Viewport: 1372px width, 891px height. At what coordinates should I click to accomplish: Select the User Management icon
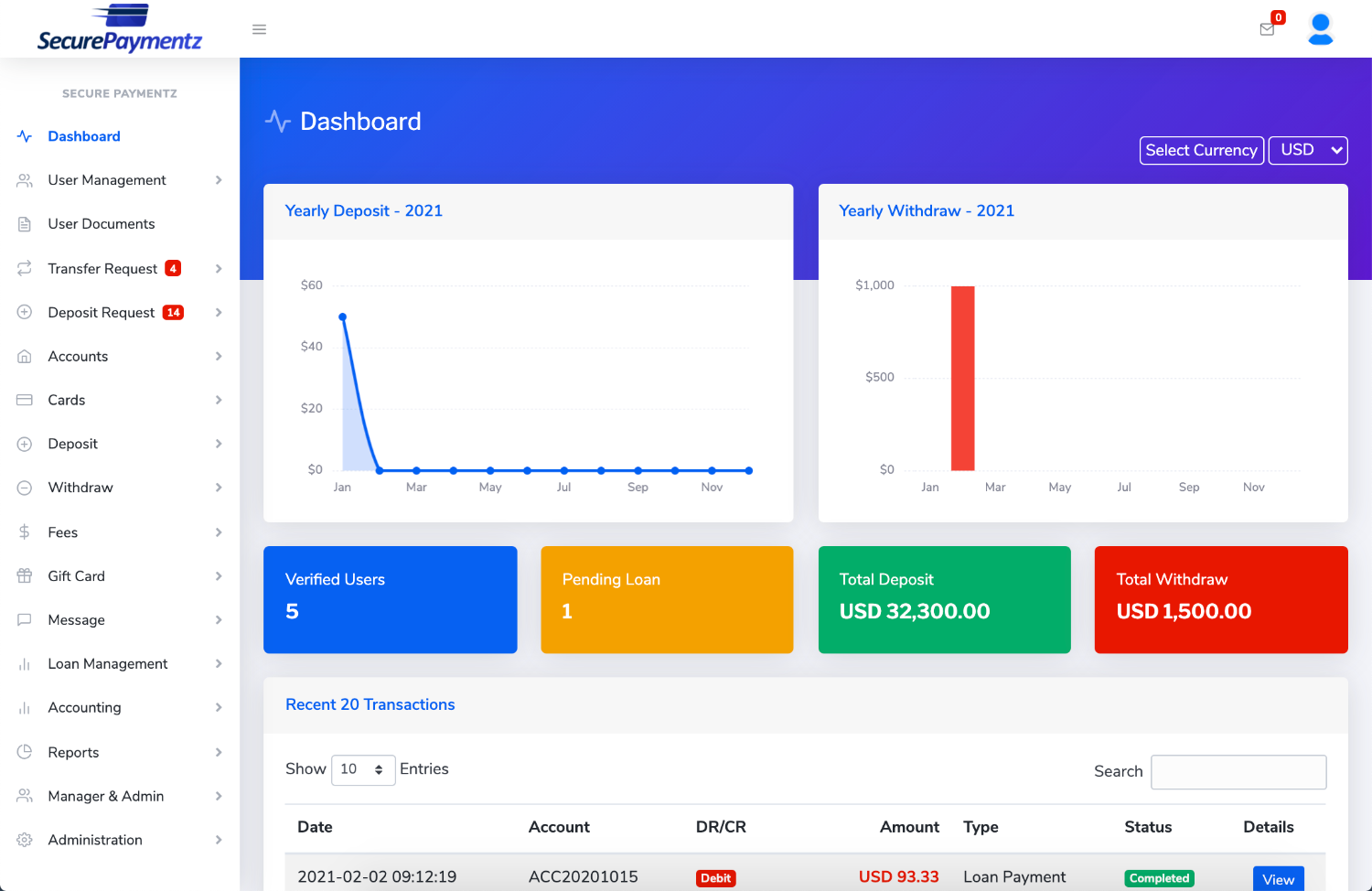coord(24,179)
